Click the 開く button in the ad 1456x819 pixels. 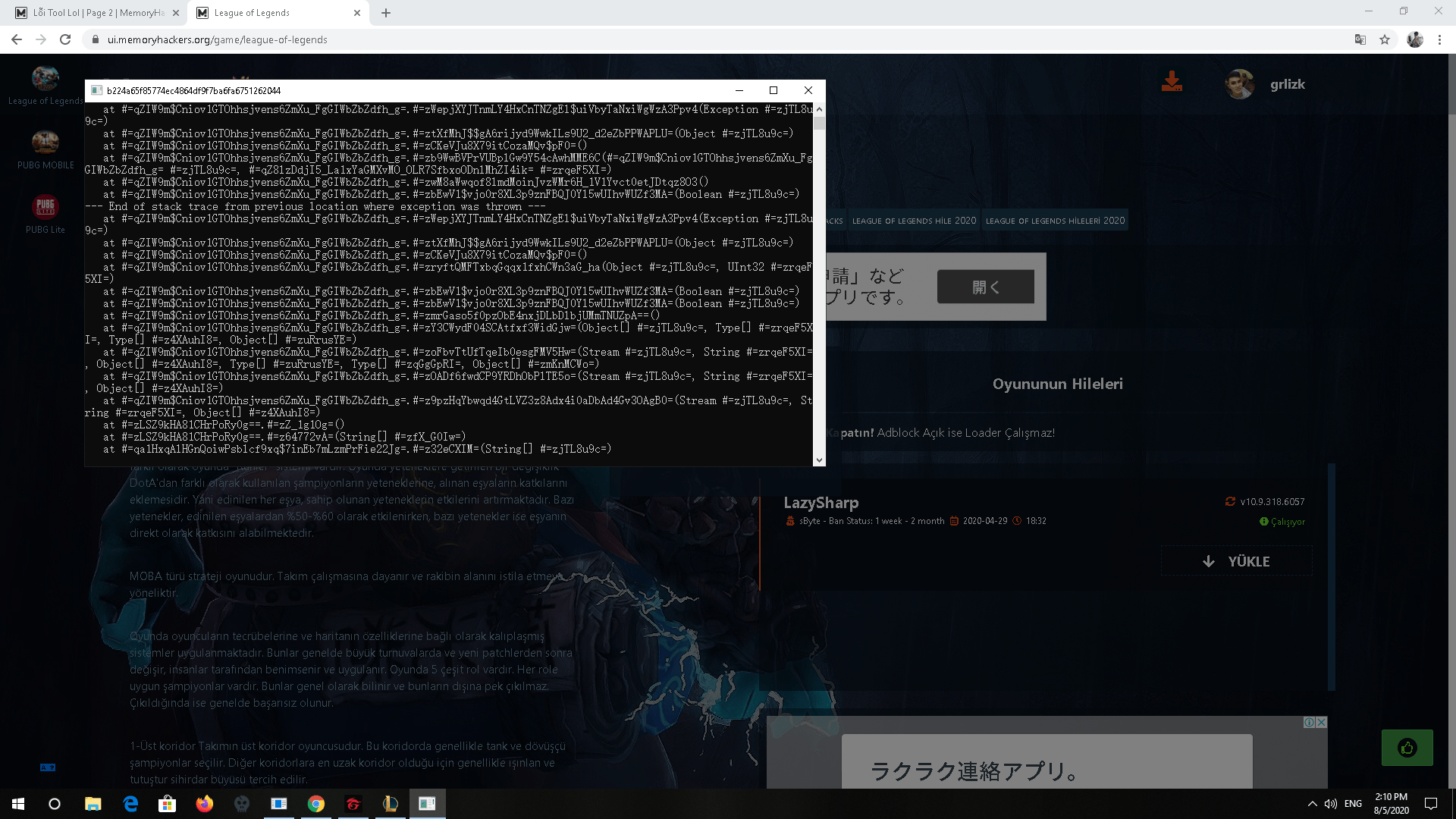click(985, 287)
